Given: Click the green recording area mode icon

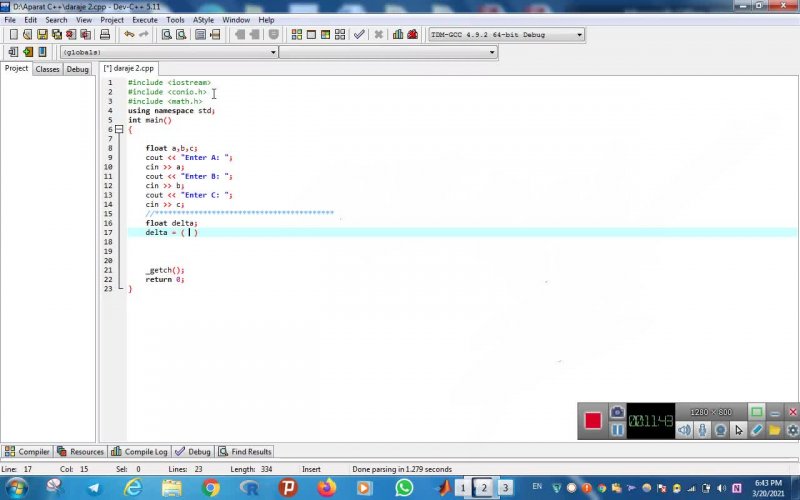Looking at the screenshot, I should (x=757, y=412).
